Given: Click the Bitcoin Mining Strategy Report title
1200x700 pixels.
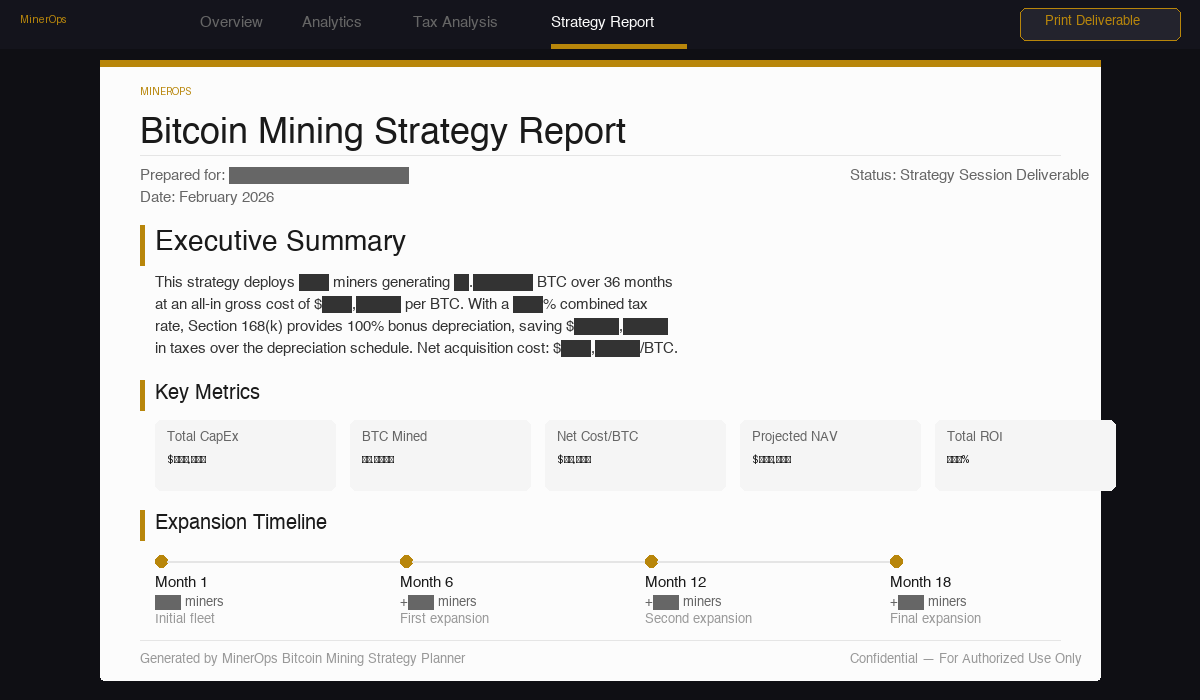Looking at the screenshot, I should (383, 131).
